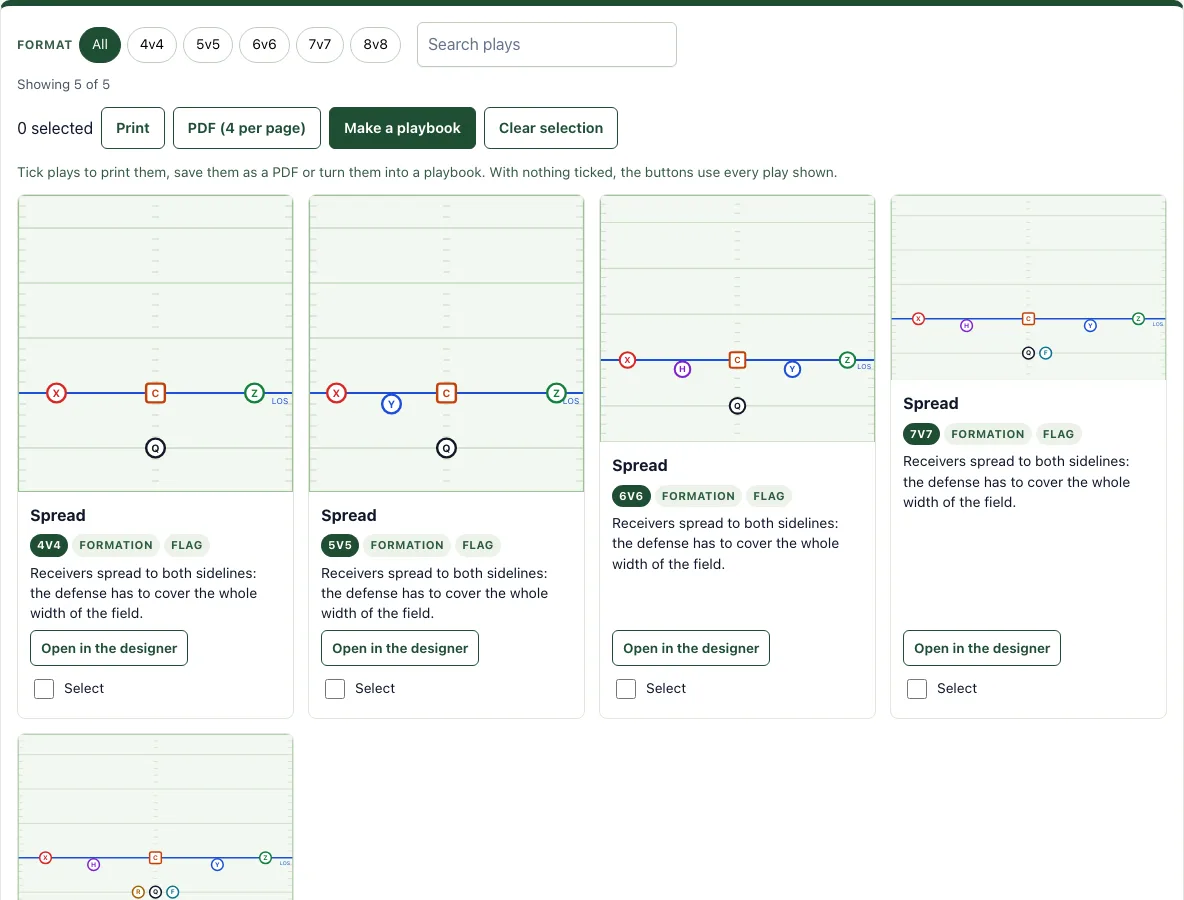
Task: Click the 7V7 badge on the fourth card
Action: point(921,434)
